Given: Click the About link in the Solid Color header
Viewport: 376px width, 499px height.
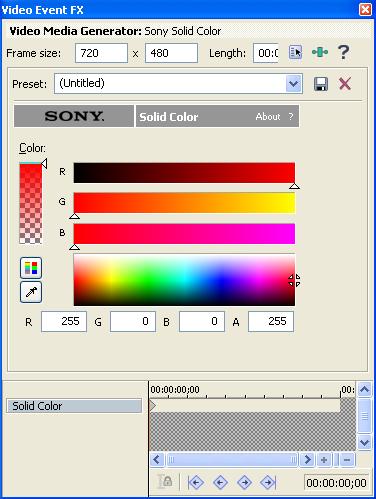Looking at the screenshot, I should pos(268,117).
